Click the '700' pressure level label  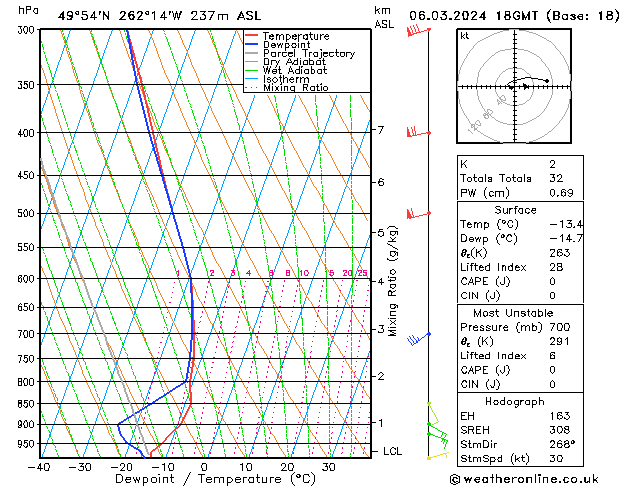28,334
